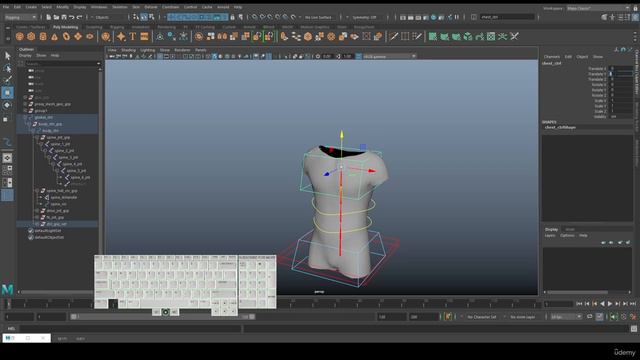Image resolution: width=640 pixels, height=360 pixels.
Task: Open the Constrain menu
Action: [x=170, y=7]
